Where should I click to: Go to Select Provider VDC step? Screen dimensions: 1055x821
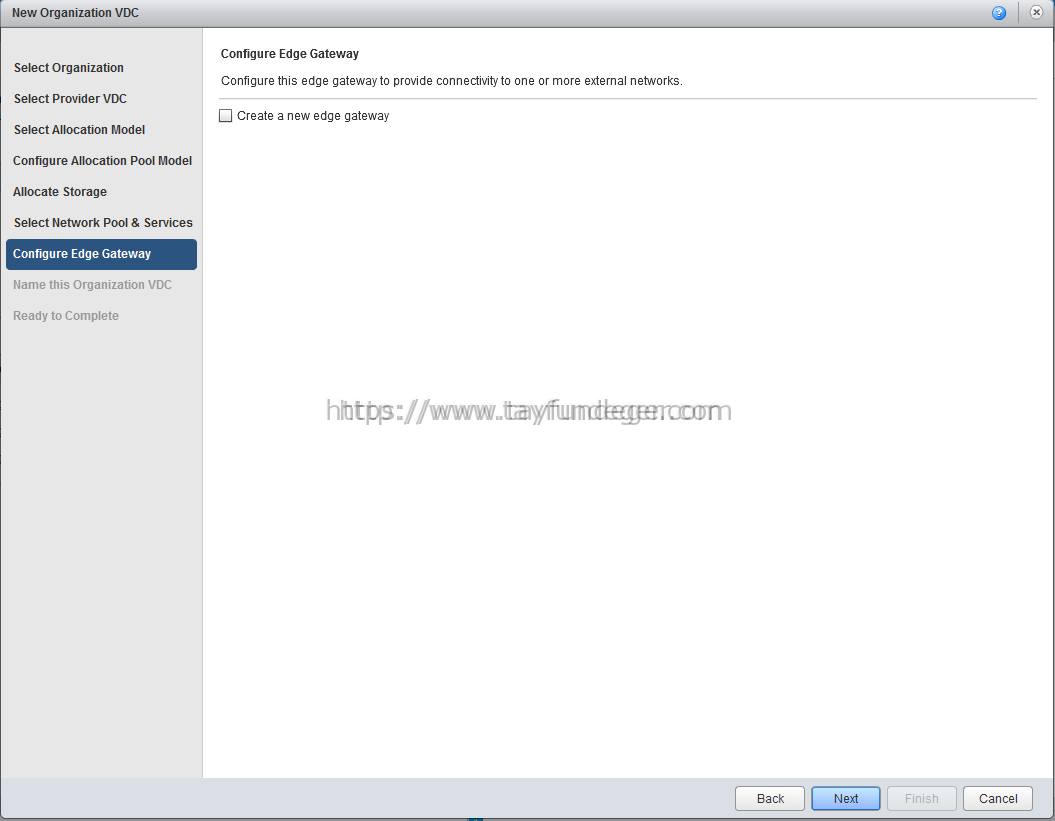click(70, 99)
